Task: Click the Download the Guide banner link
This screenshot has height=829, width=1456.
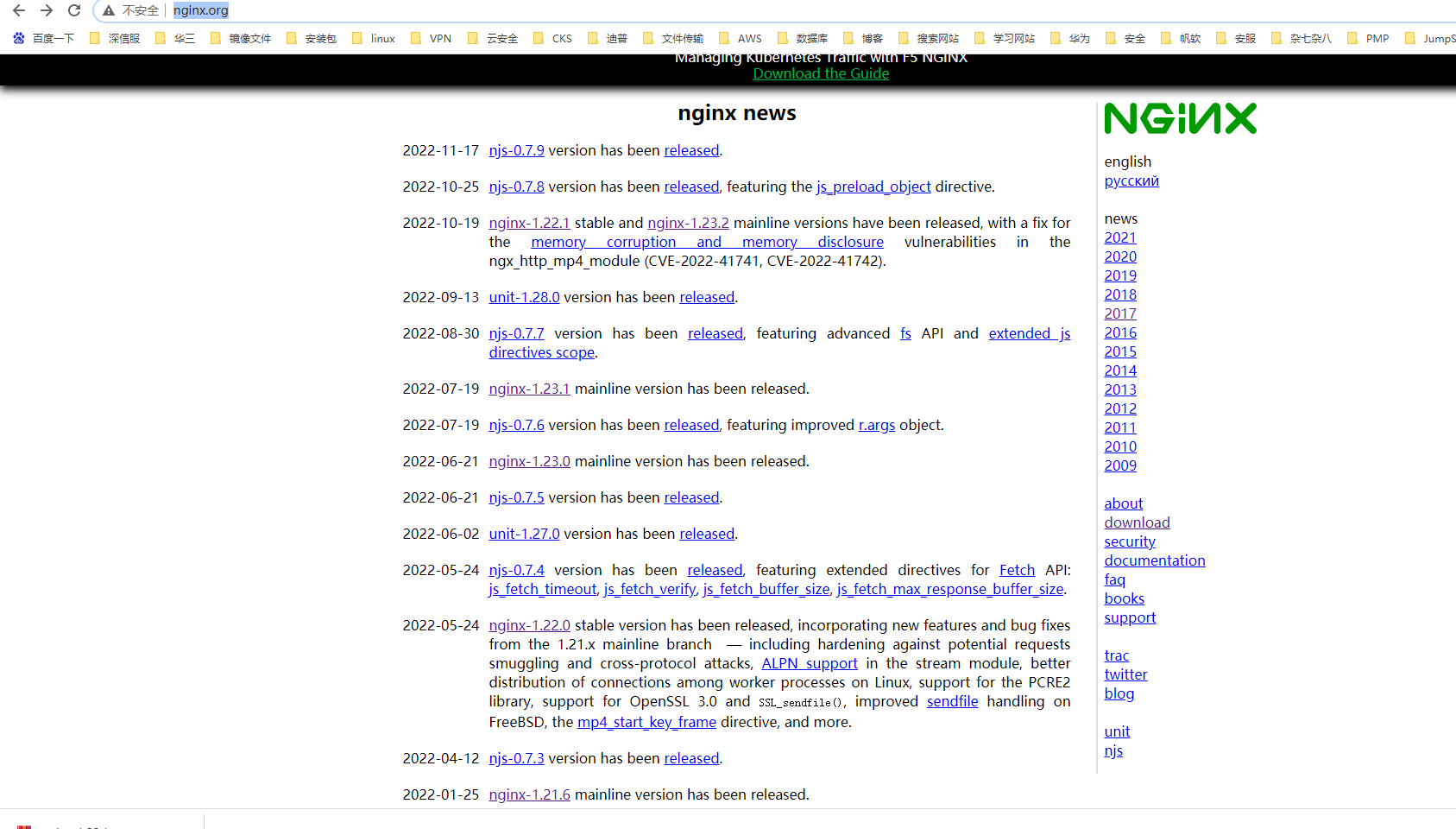Action: (x=821, y=73)
